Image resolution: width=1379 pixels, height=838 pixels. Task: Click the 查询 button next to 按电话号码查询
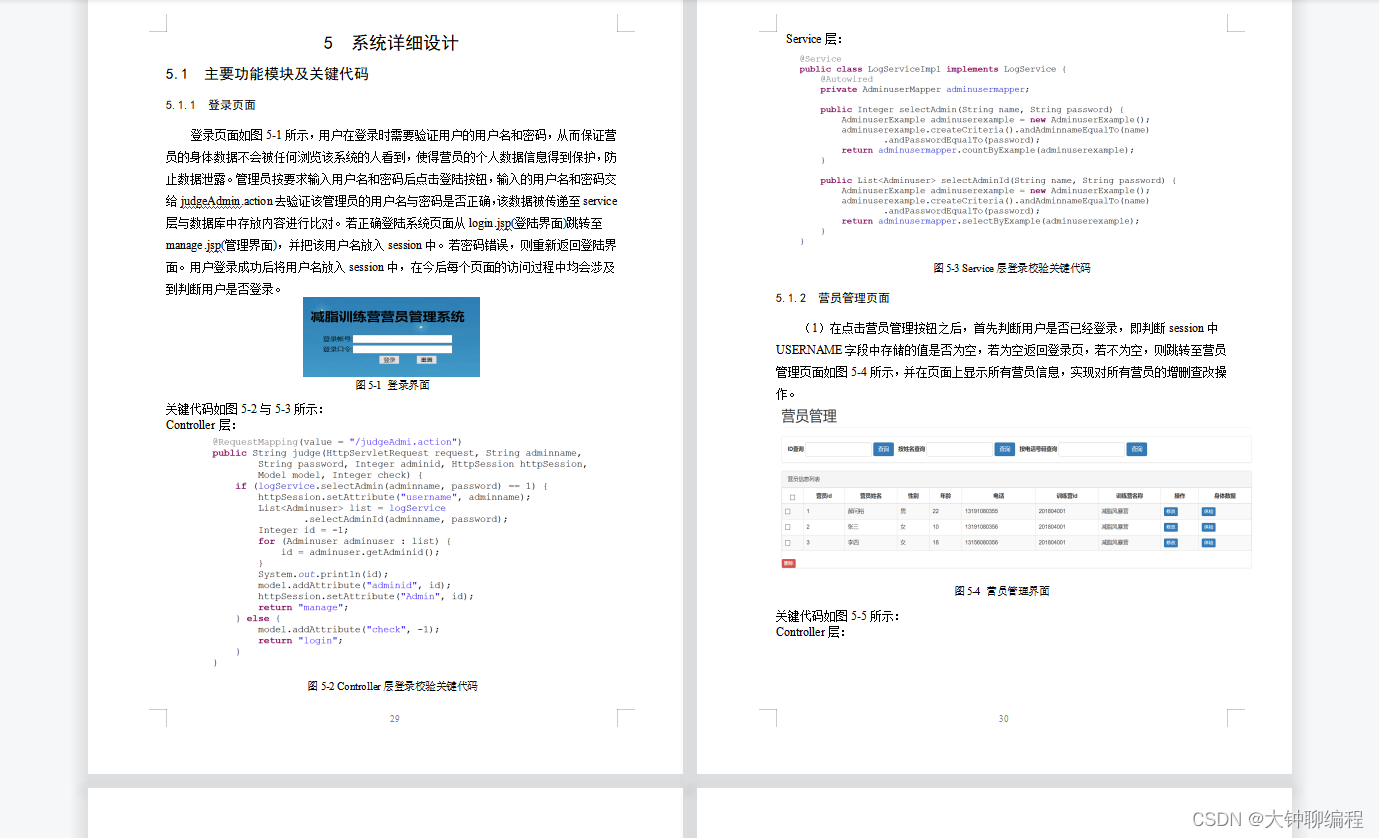coord(1136,449)
